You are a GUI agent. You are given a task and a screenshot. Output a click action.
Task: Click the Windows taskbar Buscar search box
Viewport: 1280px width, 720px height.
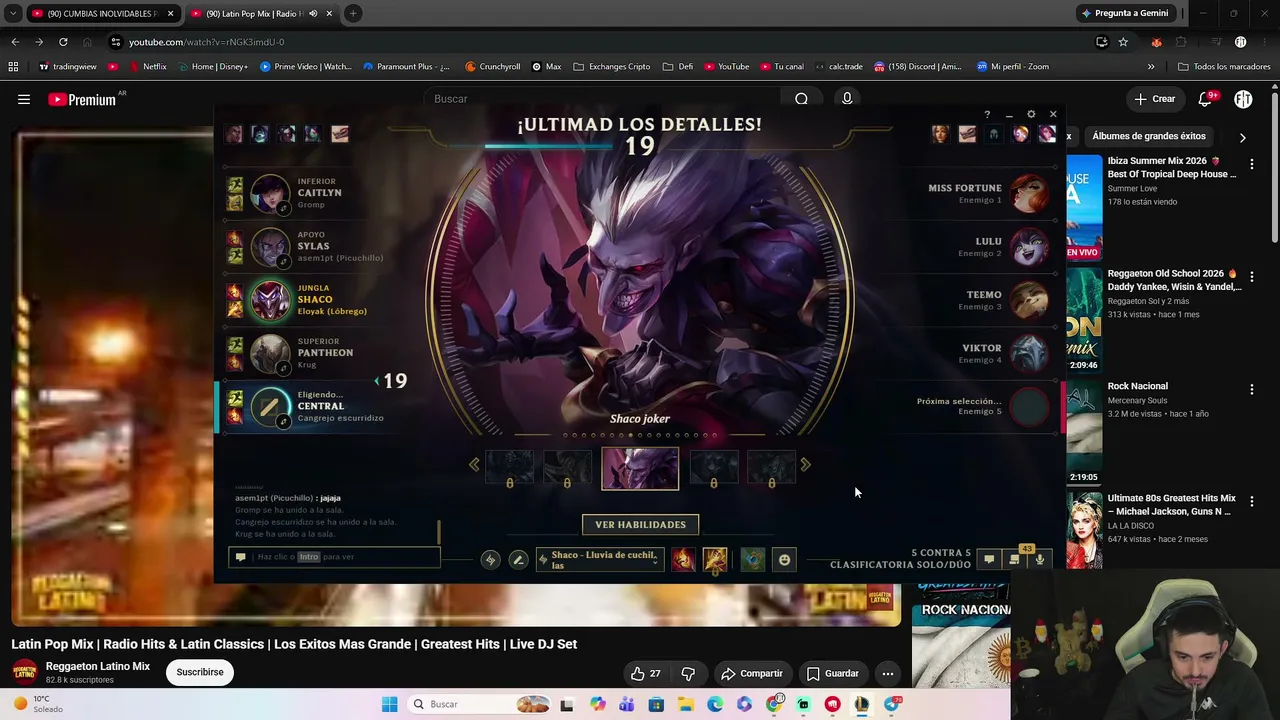[x=480, y=704]
